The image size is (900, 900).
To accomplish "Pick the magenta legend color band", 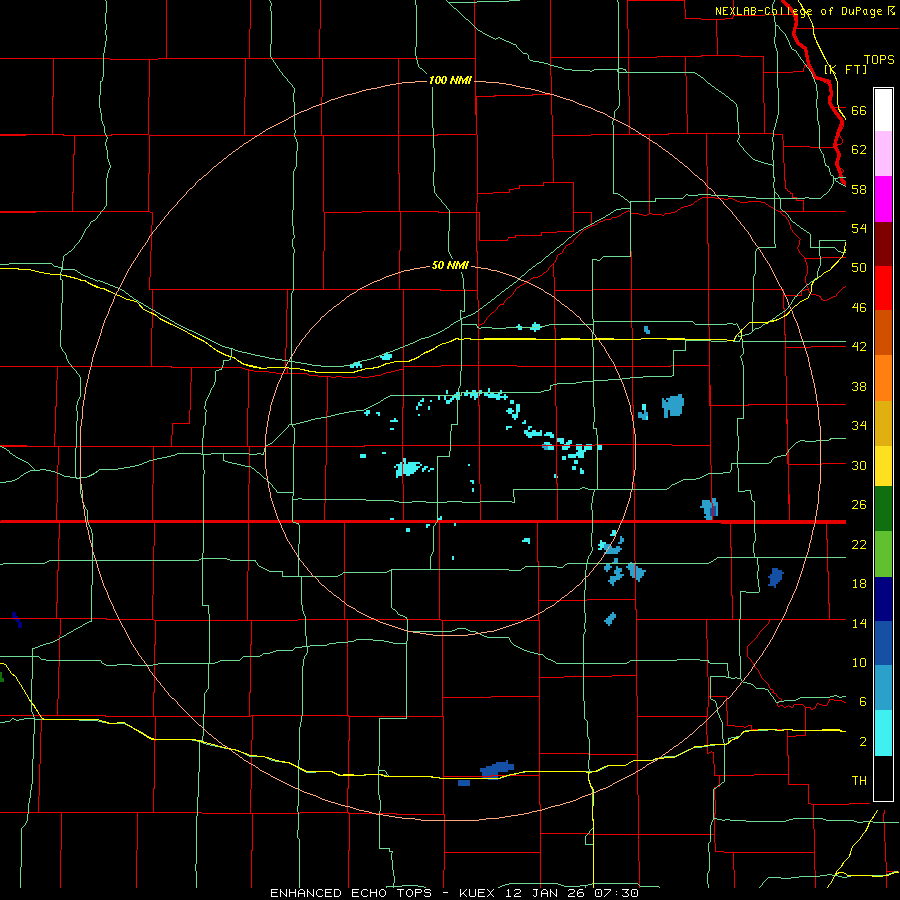I will [883, 199].
